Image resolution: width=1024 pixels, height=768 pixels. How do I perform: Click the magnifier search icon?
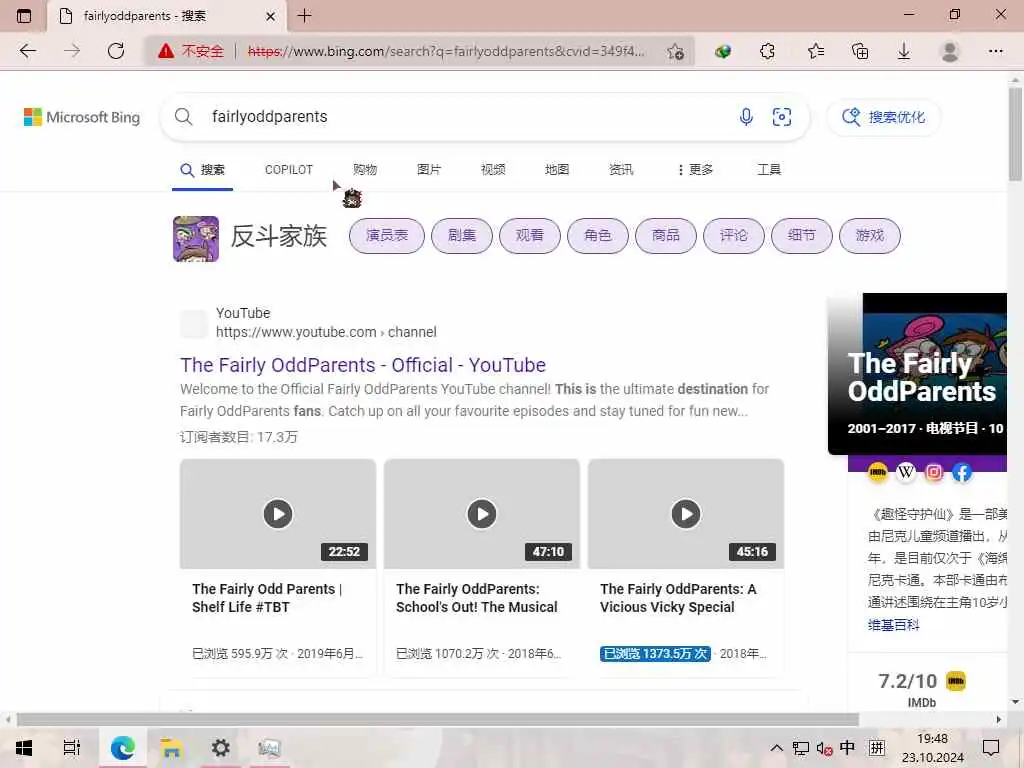pyautogui.click(x=184, y=117)
